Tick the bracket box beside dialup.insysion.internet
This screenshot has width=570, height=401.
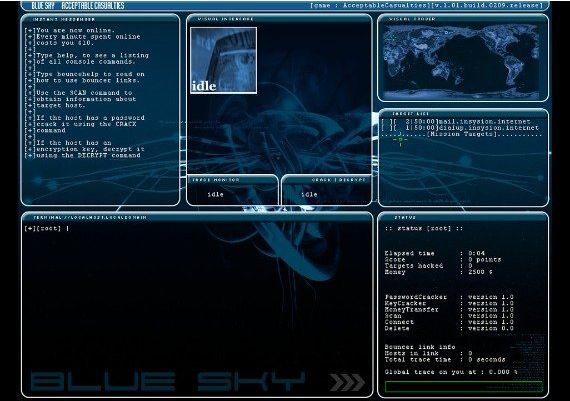tap(385, 128)
